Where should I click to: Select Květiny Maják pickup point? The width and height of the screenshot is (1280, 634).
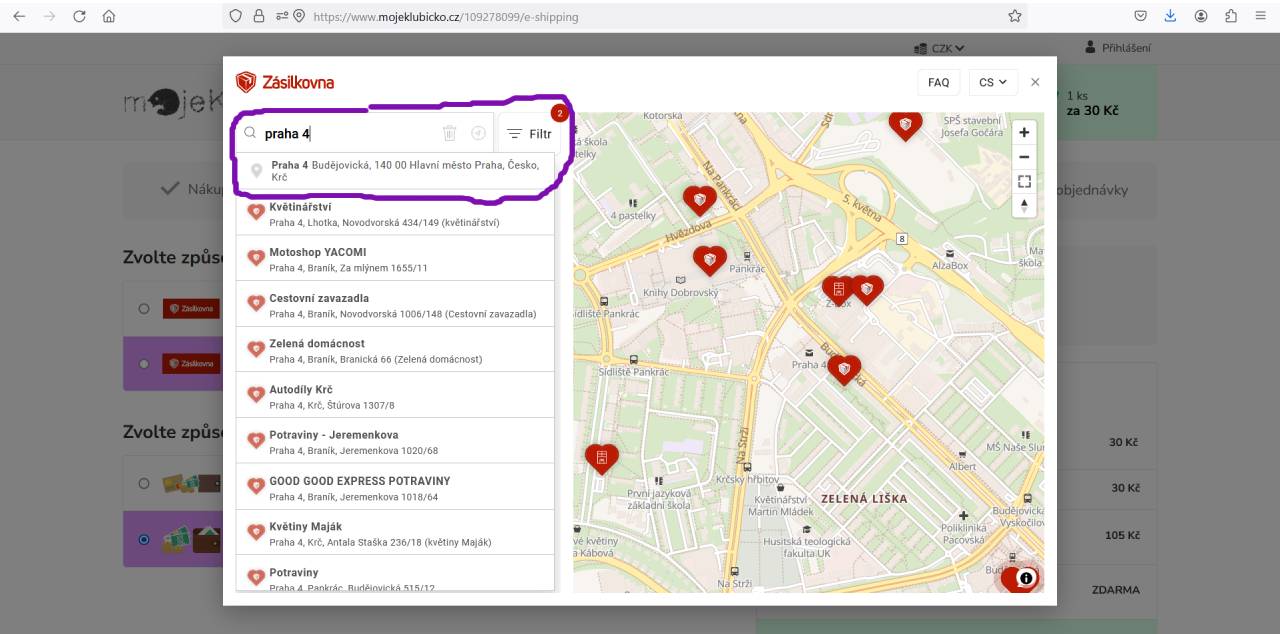click(x=395, y=533)
